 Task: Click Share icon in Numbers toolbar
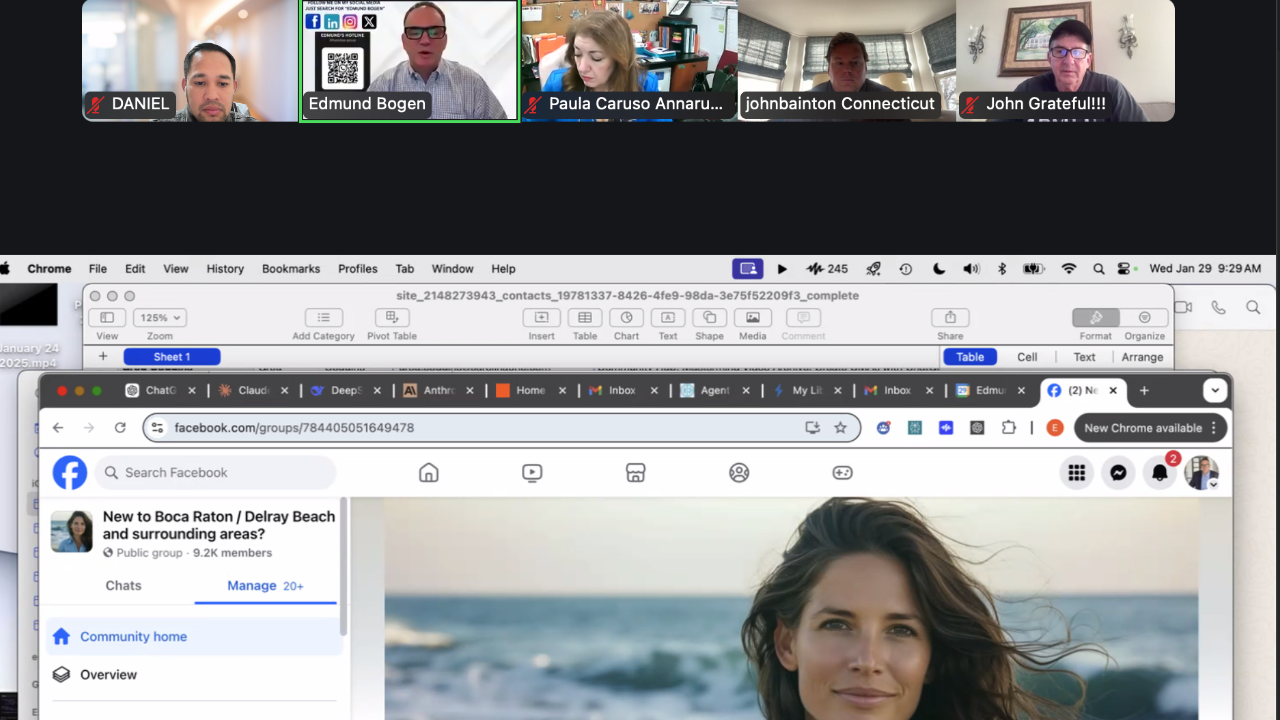pyautogui.click(x=950, y=318)
